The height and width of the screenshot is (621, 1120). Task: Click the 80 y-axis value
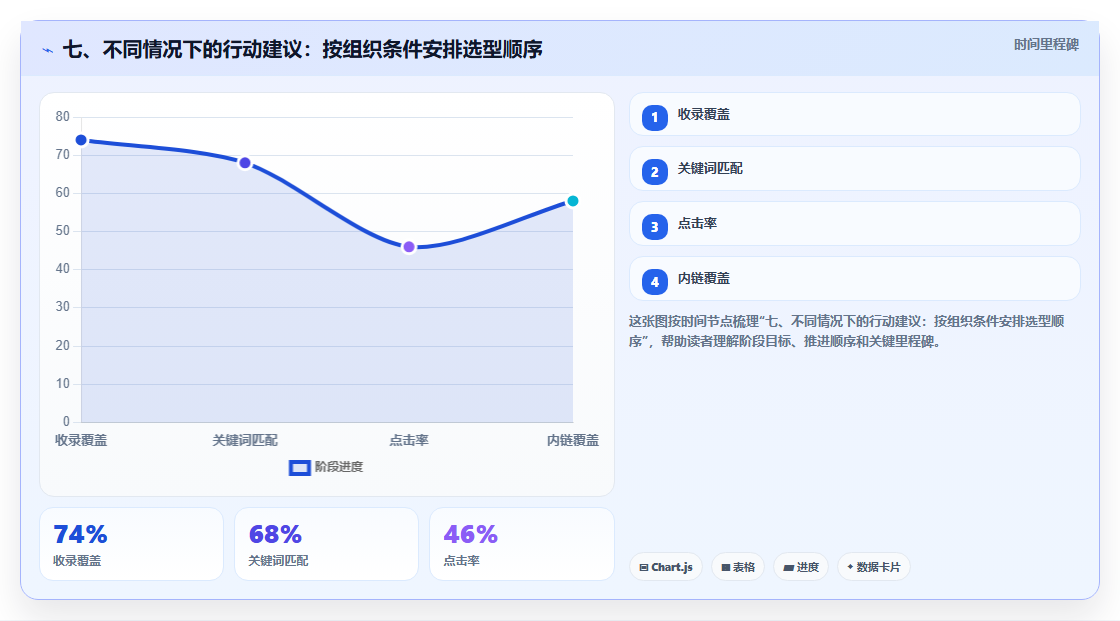pyautogui.click(x=63, y=116)
